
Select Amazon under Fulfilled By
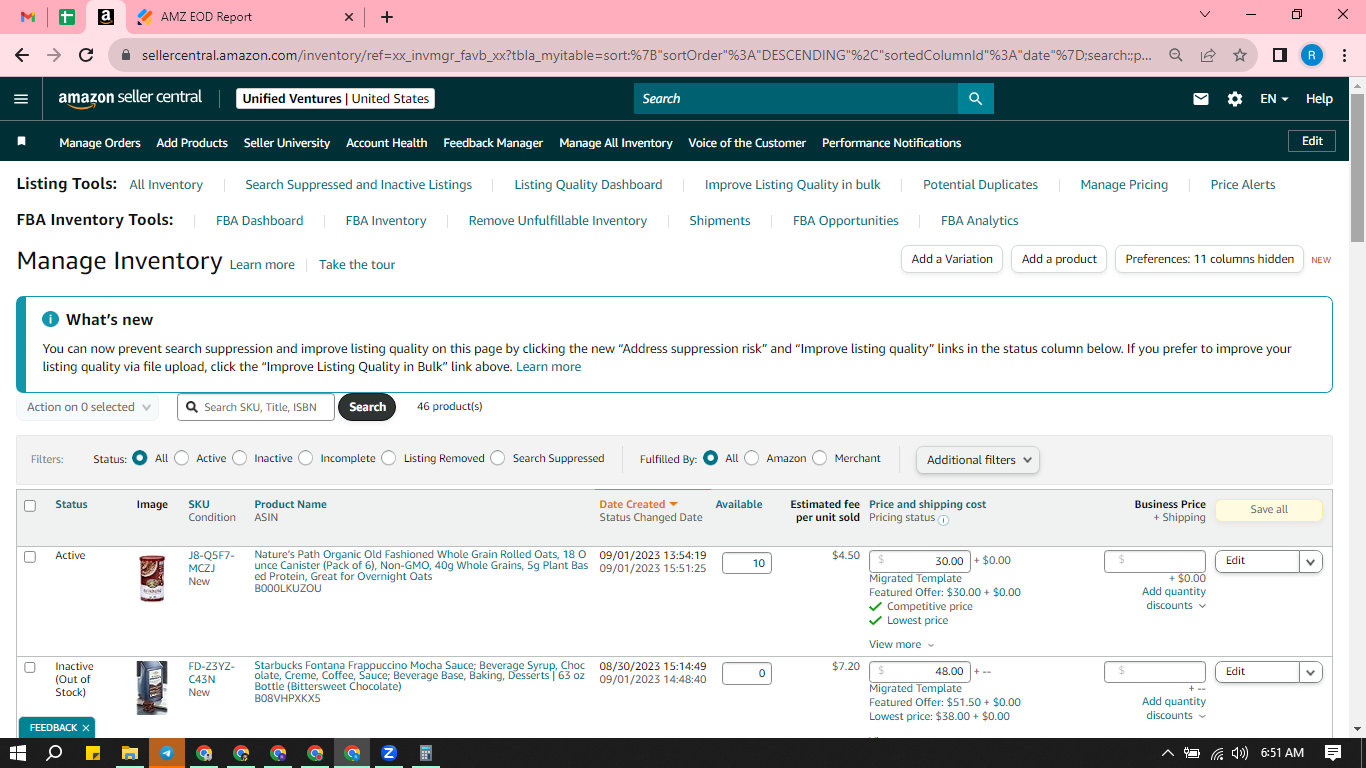751,458
